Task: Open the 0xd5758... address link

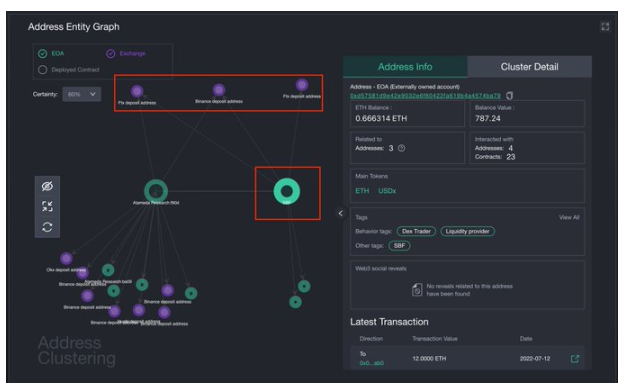Action: point(425,95)
